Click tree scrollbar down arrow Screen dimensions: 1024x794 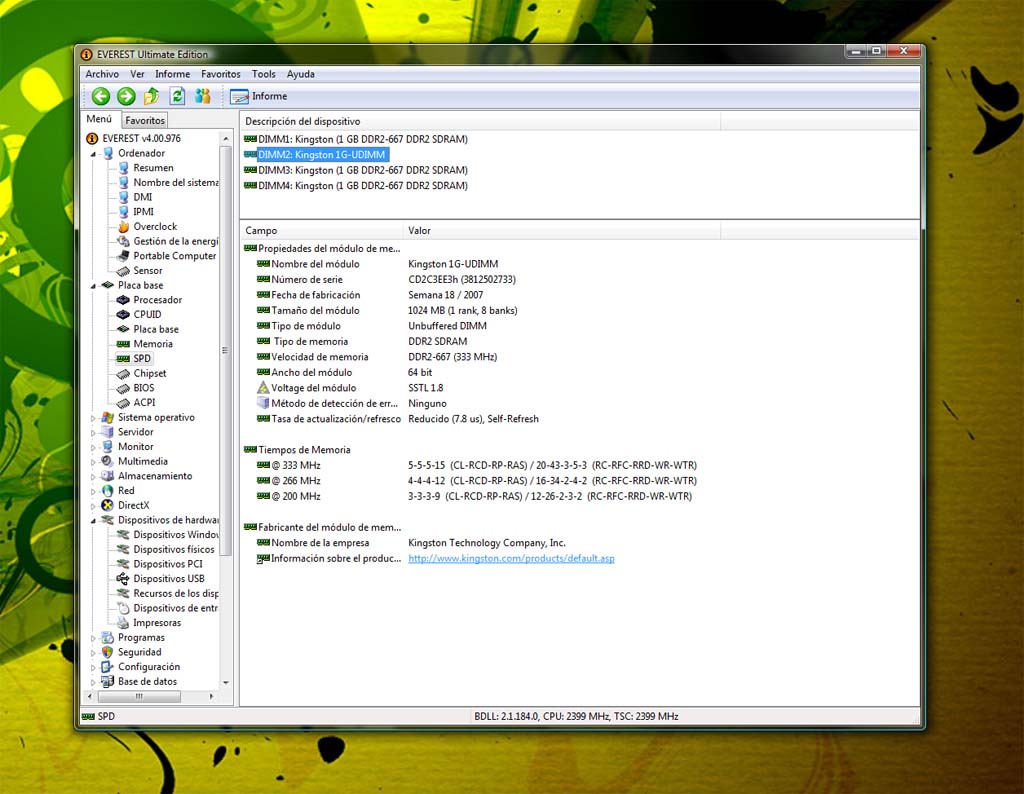tap(225, 683)
